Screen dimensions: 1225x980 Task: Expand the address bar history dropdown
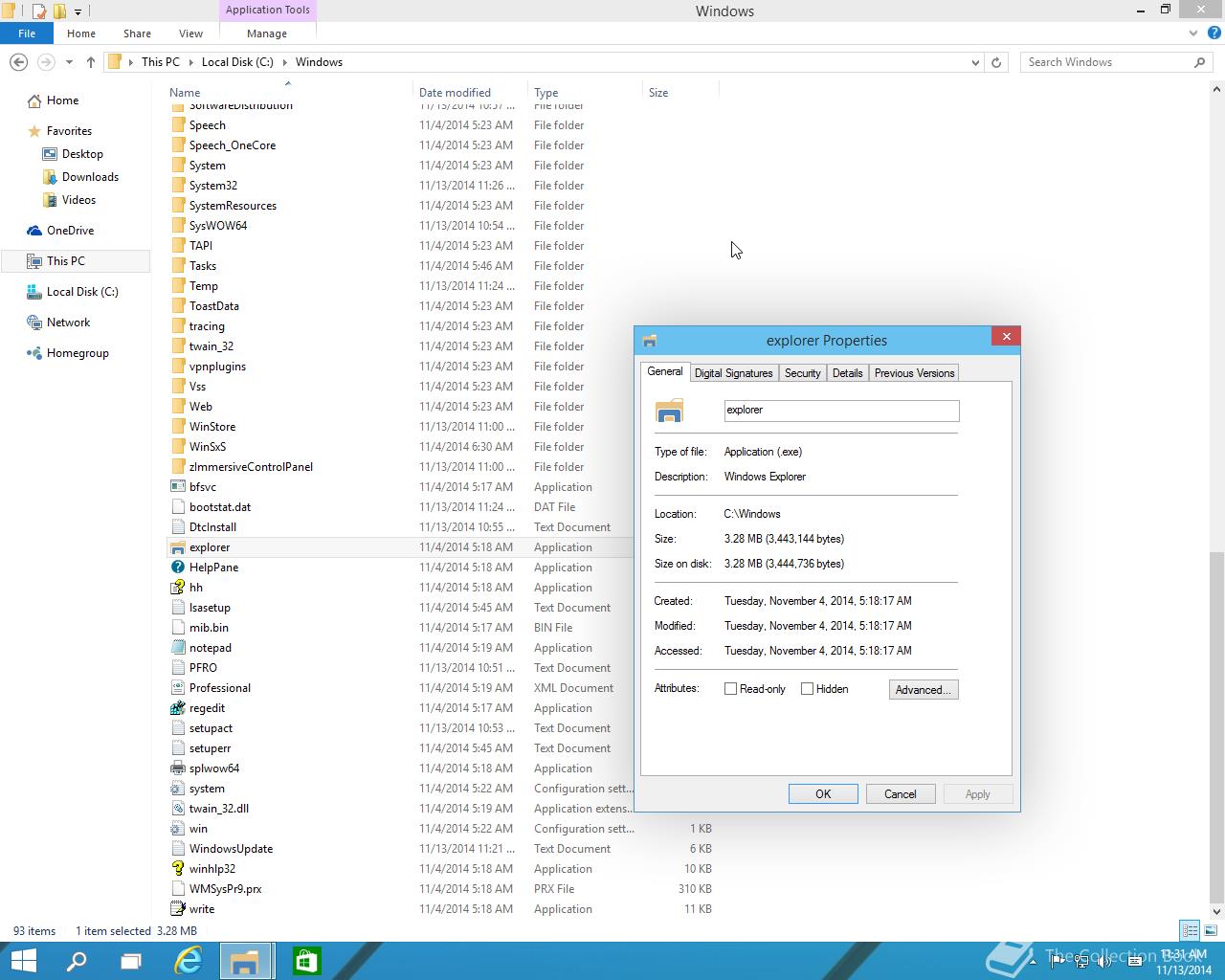tap(975, 62)
